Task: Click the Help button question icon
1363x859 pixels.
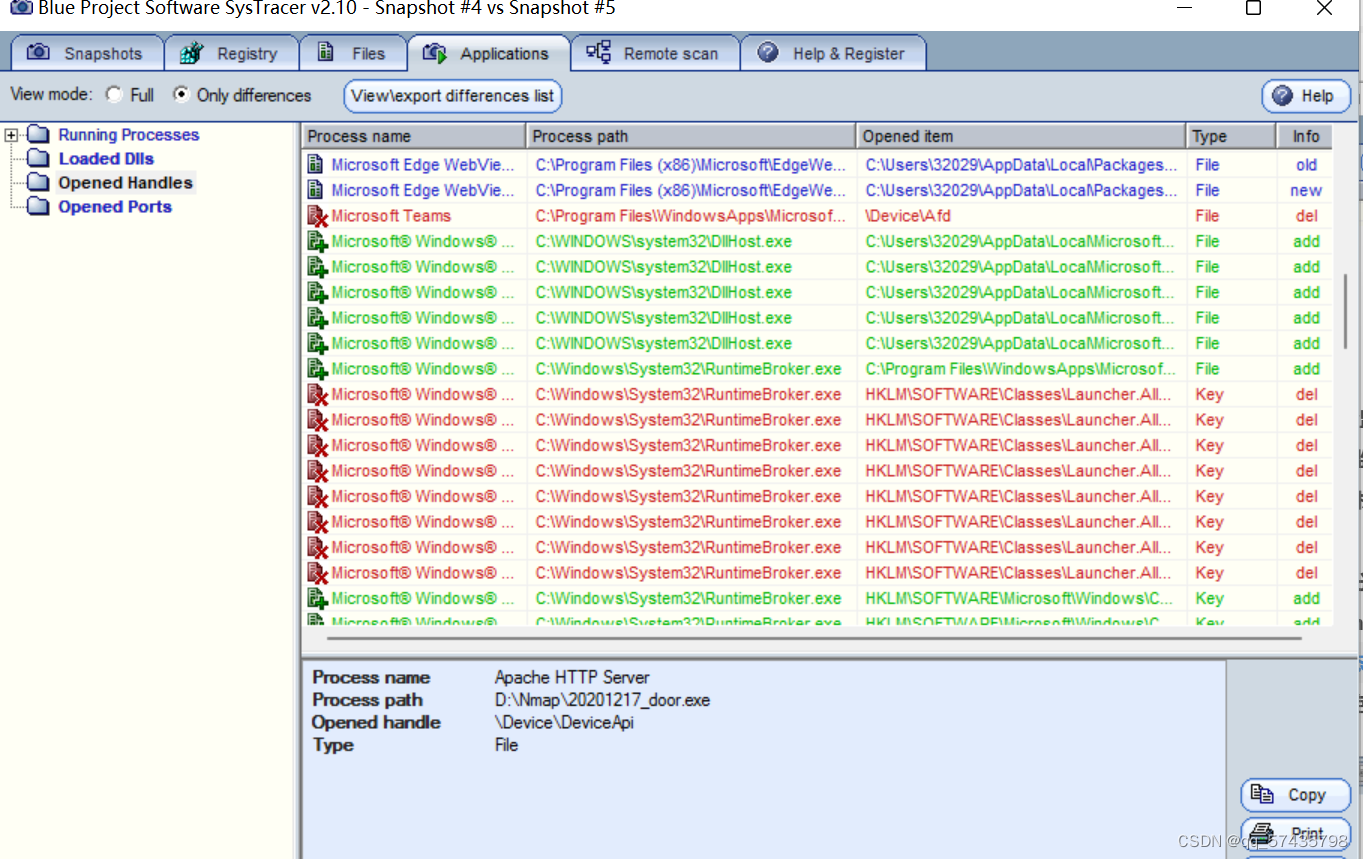Action: (x=1283, y=96)
